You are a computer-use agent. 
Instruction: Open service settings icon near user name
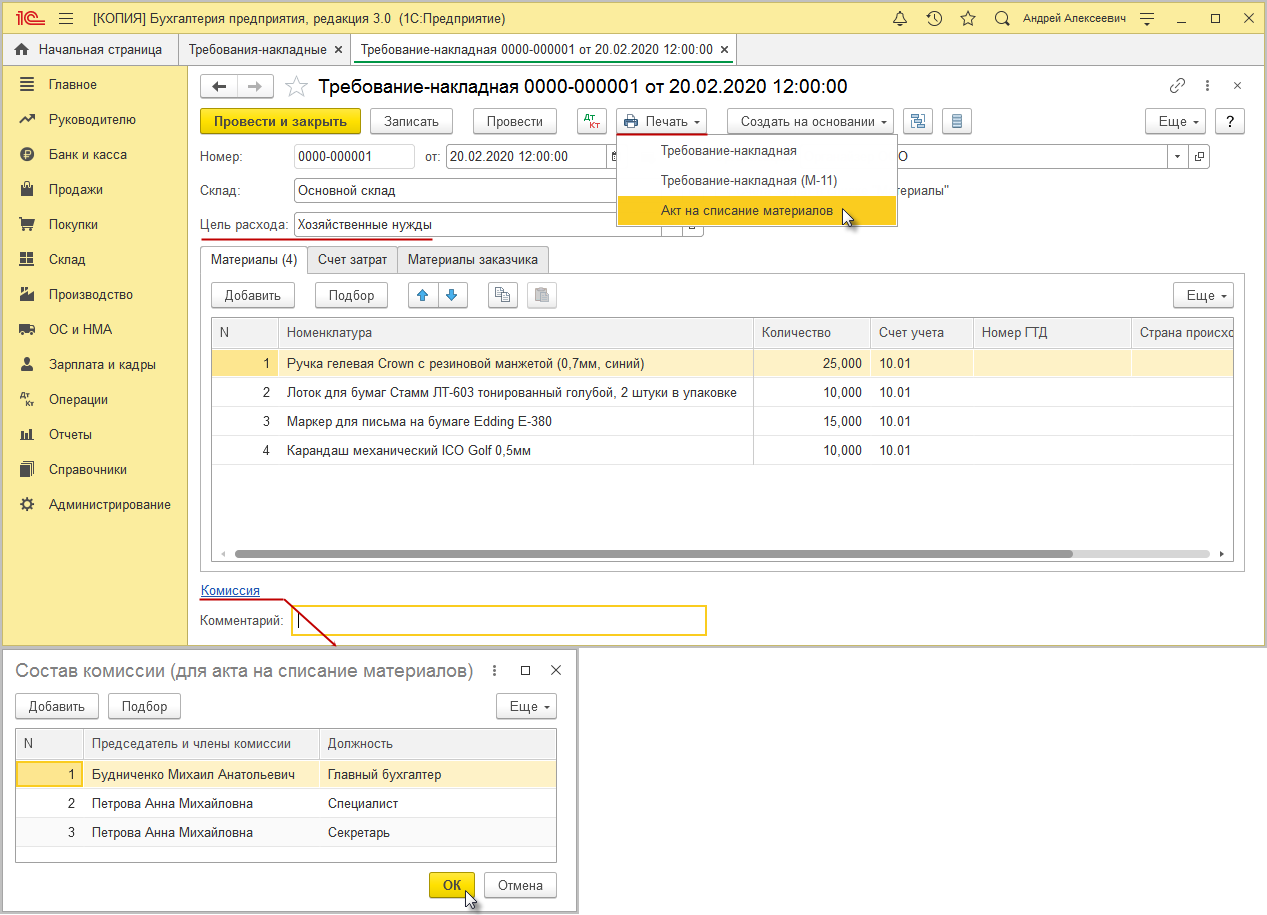click(1147, 19)
